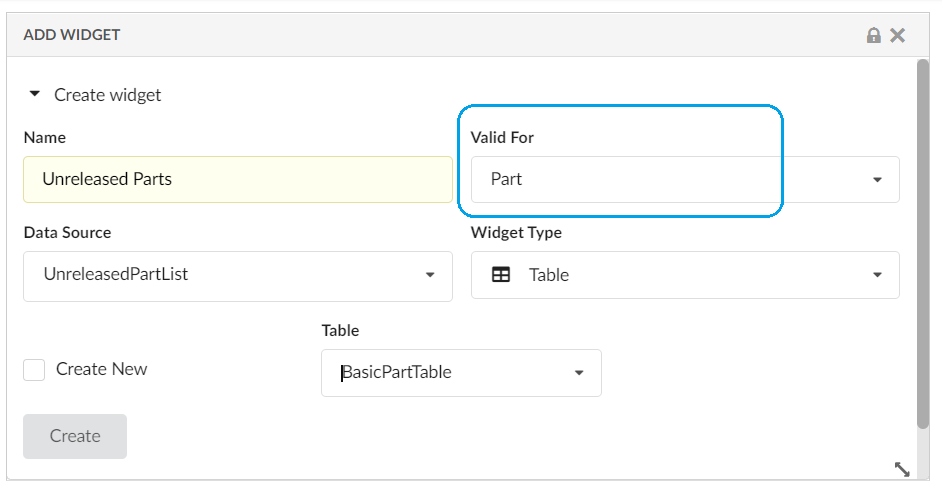The height and width of the screenshot is (499, 942).
Task: Click the Table dropdown caret arrow
Action: click(578, 373)
